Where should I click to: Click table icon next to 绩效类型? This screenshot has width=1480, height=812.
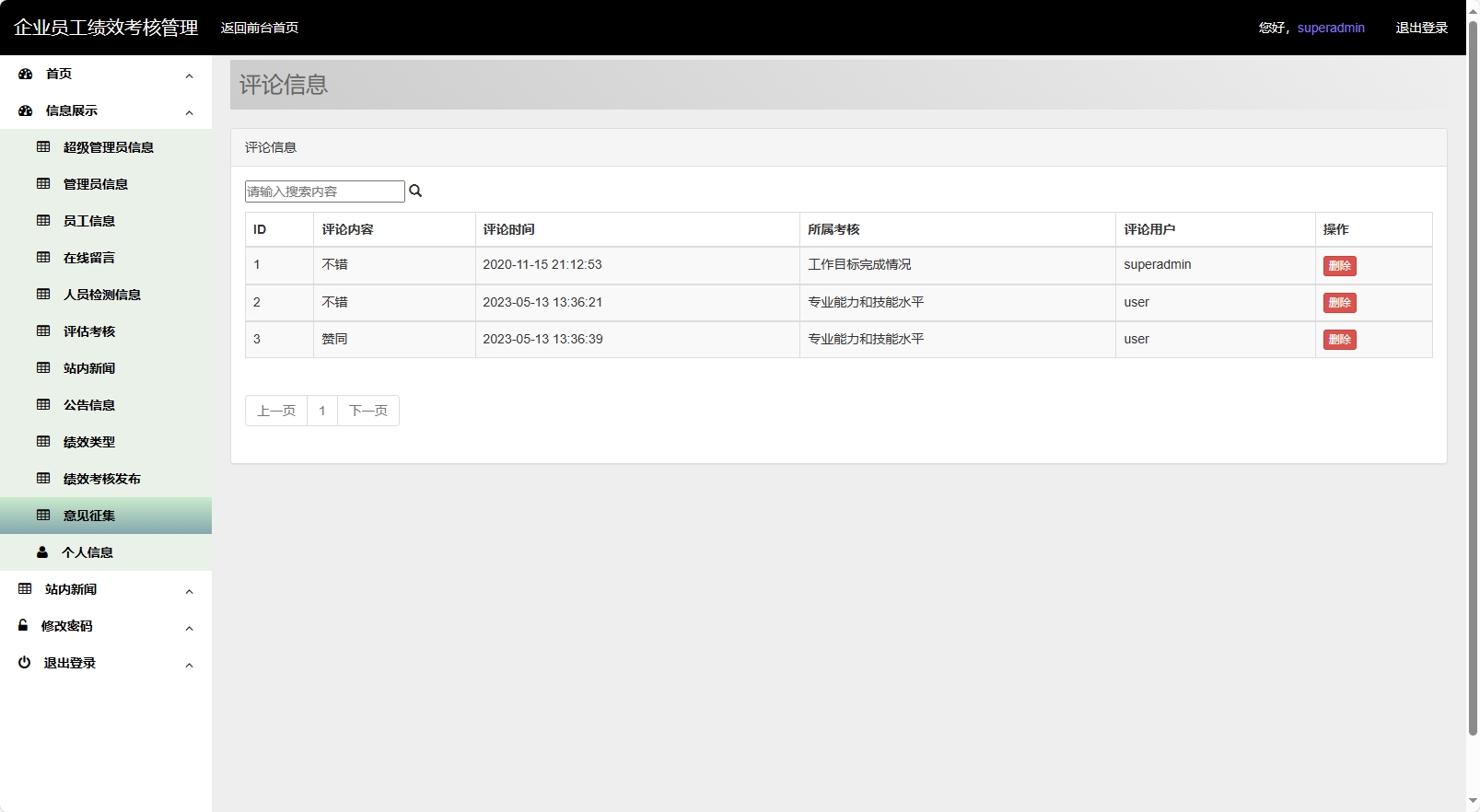click(x=43, y=442)
